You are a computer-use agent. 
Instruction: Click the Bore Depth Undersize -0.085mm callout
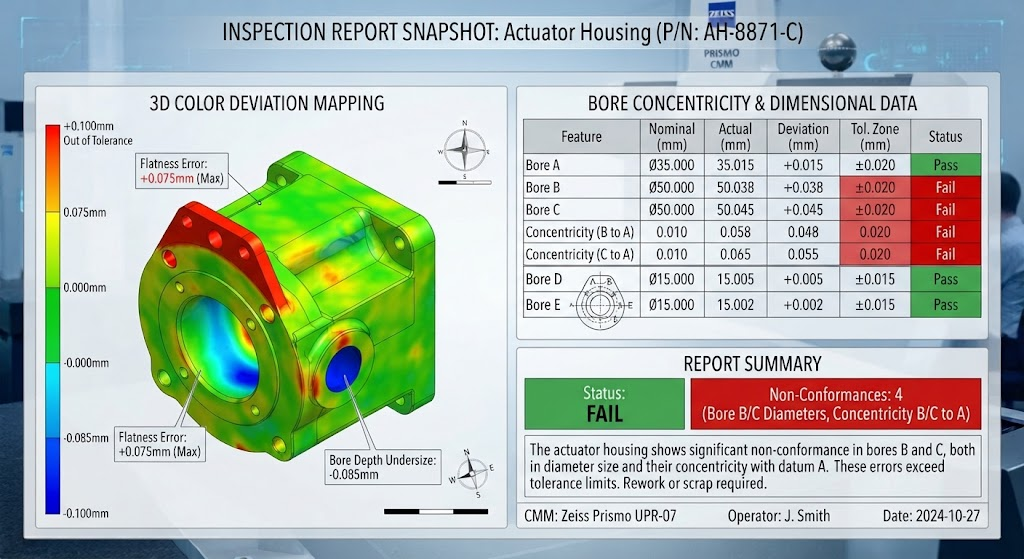point(383,466)
